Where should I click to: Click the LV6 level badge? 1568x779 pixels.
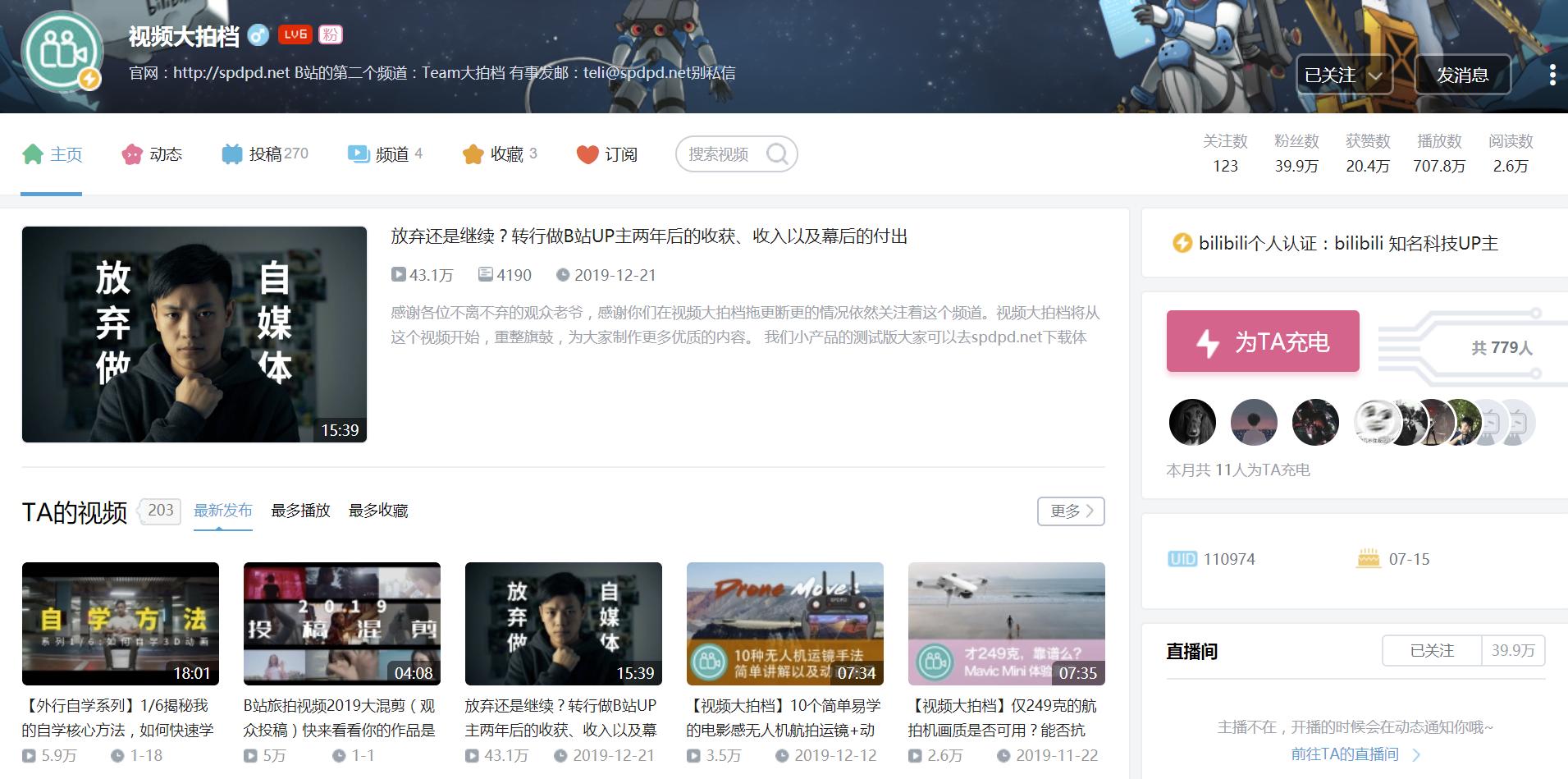(295, 34)
